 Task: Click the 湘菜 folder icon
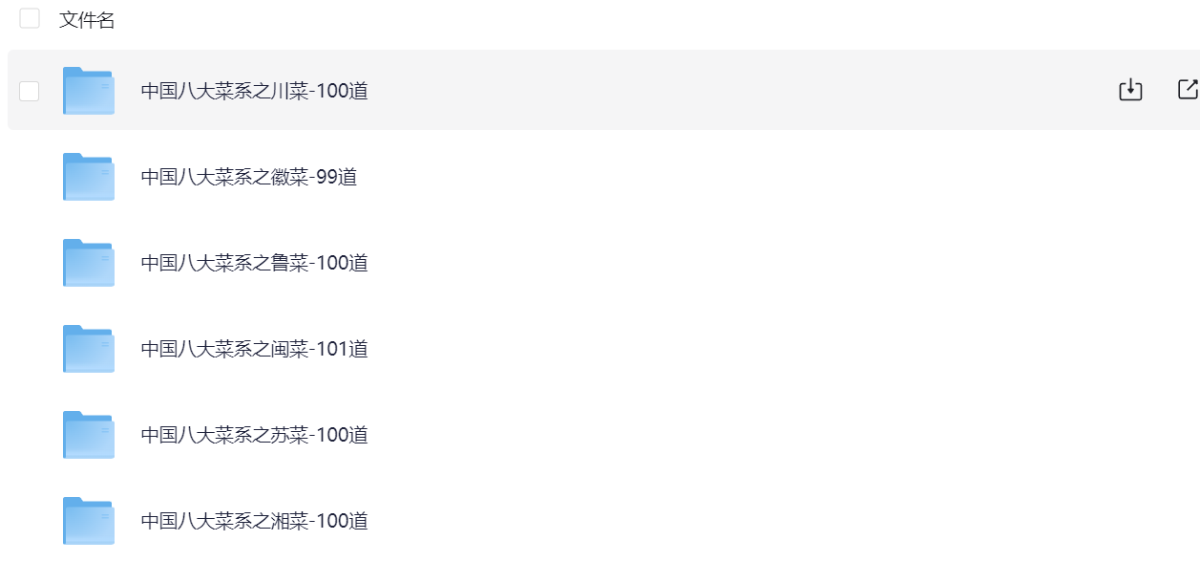coord(88,521)
